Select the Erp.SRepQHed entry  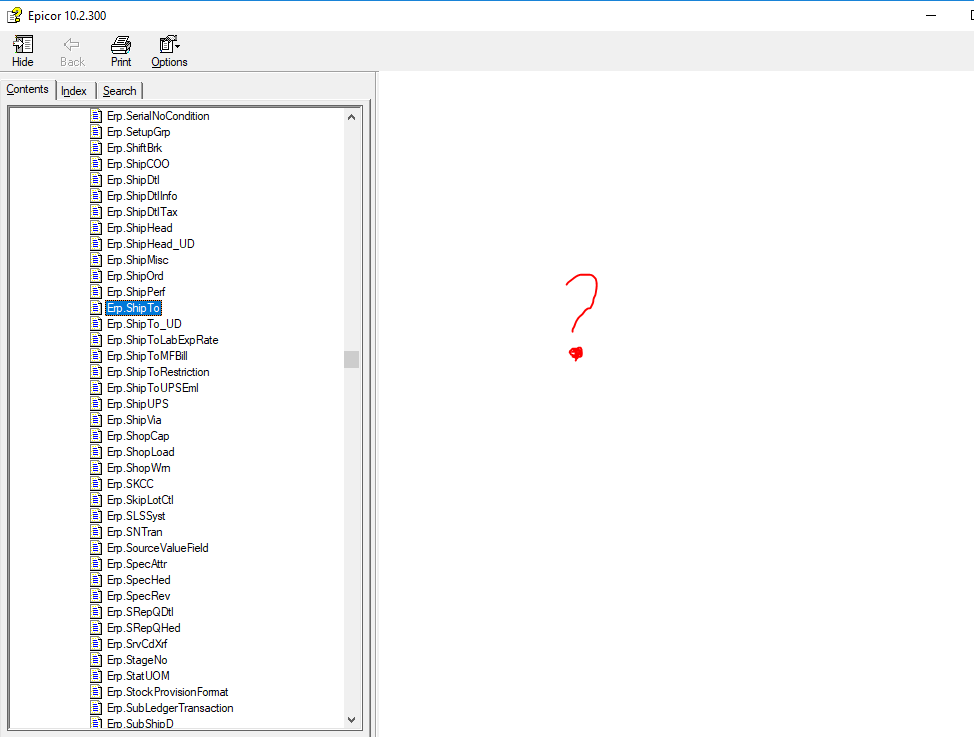pyautogui.click(x=143, y=628)
